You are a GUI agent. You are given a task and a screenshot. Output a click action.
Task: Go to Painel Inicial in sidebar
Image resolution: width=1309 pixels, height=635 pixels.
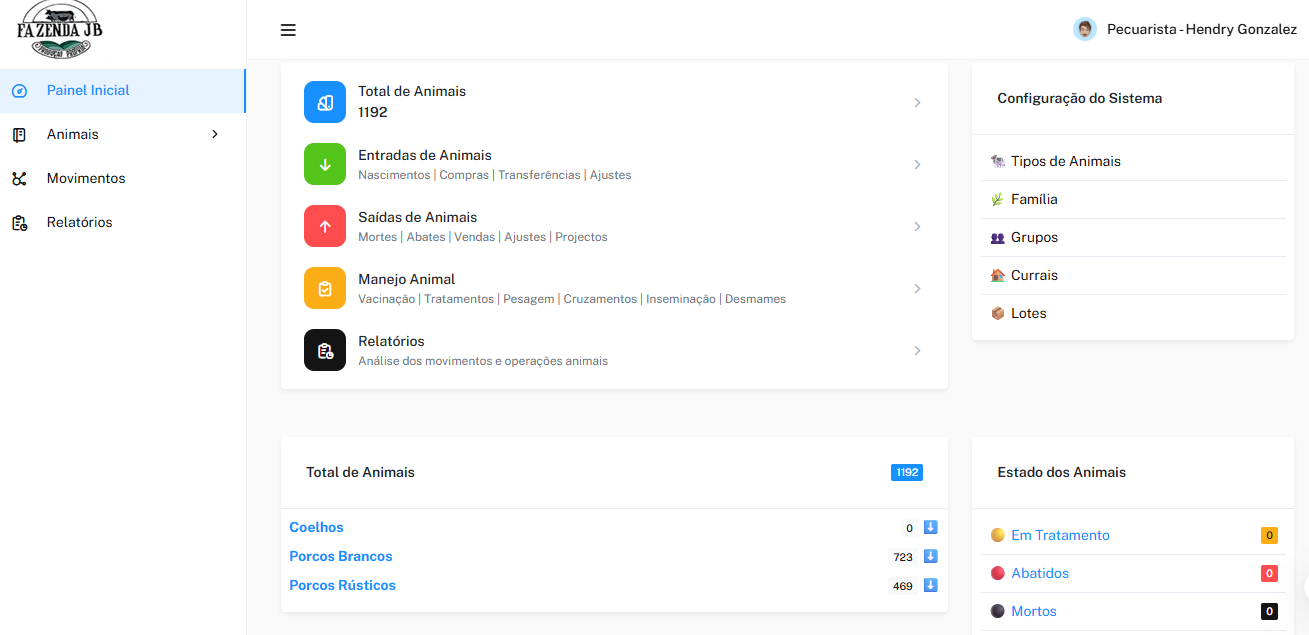122,91
